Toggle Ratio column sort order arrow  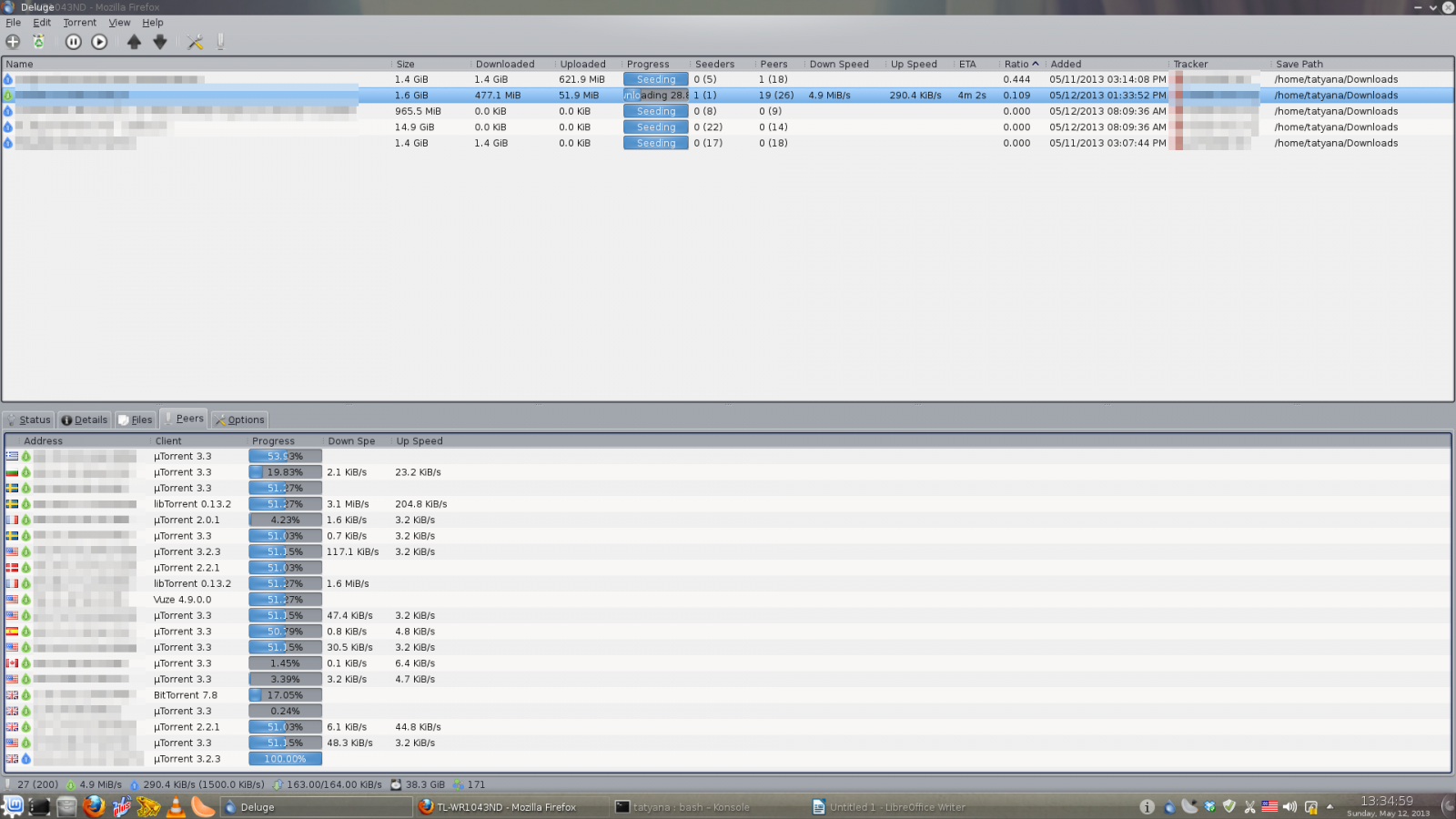pos(1036,65)
